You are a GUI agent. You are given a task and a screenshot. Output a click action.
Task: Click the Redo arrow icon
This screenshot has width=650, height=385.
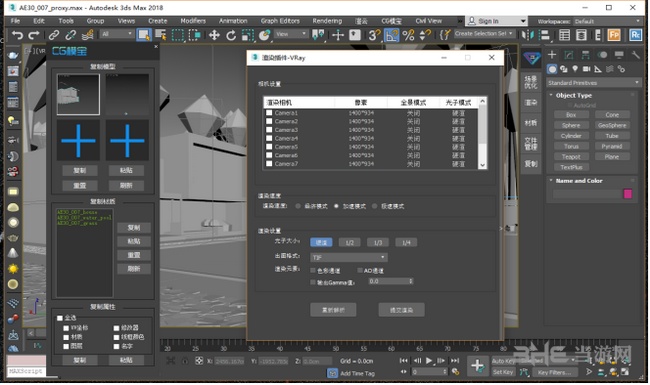[x=34, y=35]
